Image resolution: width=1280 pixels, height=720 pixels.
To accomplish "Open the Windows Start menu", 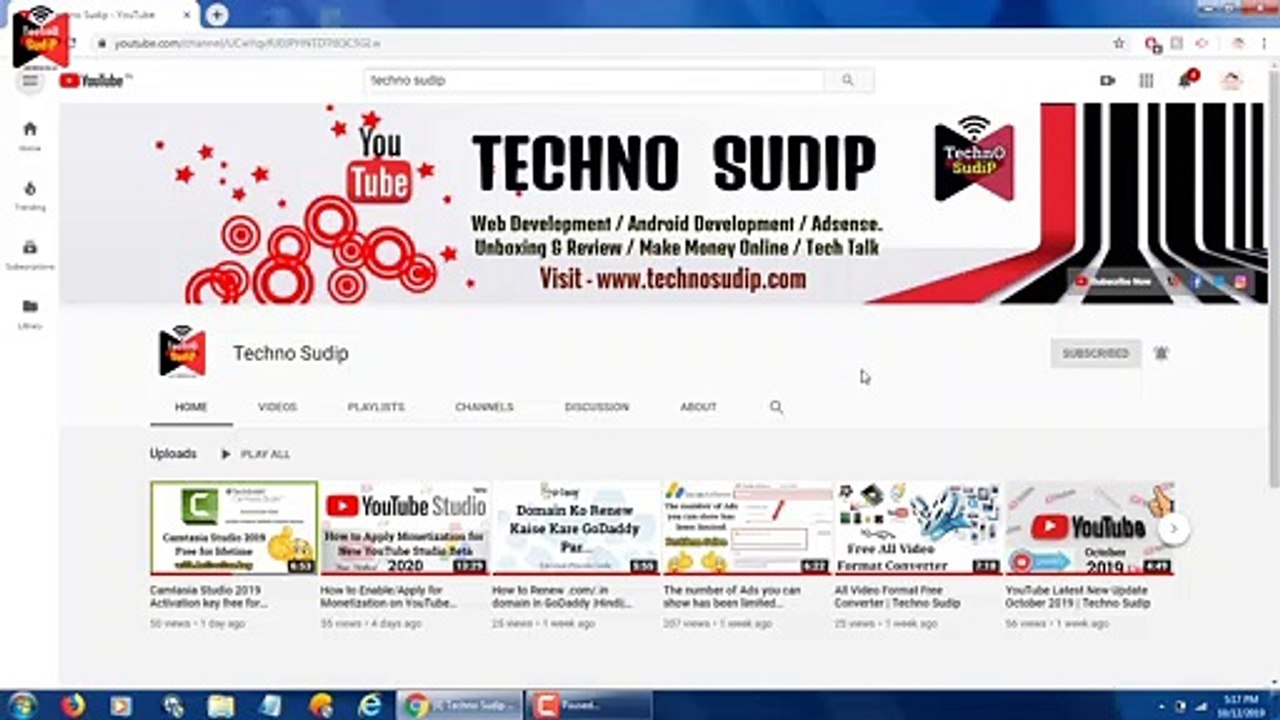I will (22, 705).
